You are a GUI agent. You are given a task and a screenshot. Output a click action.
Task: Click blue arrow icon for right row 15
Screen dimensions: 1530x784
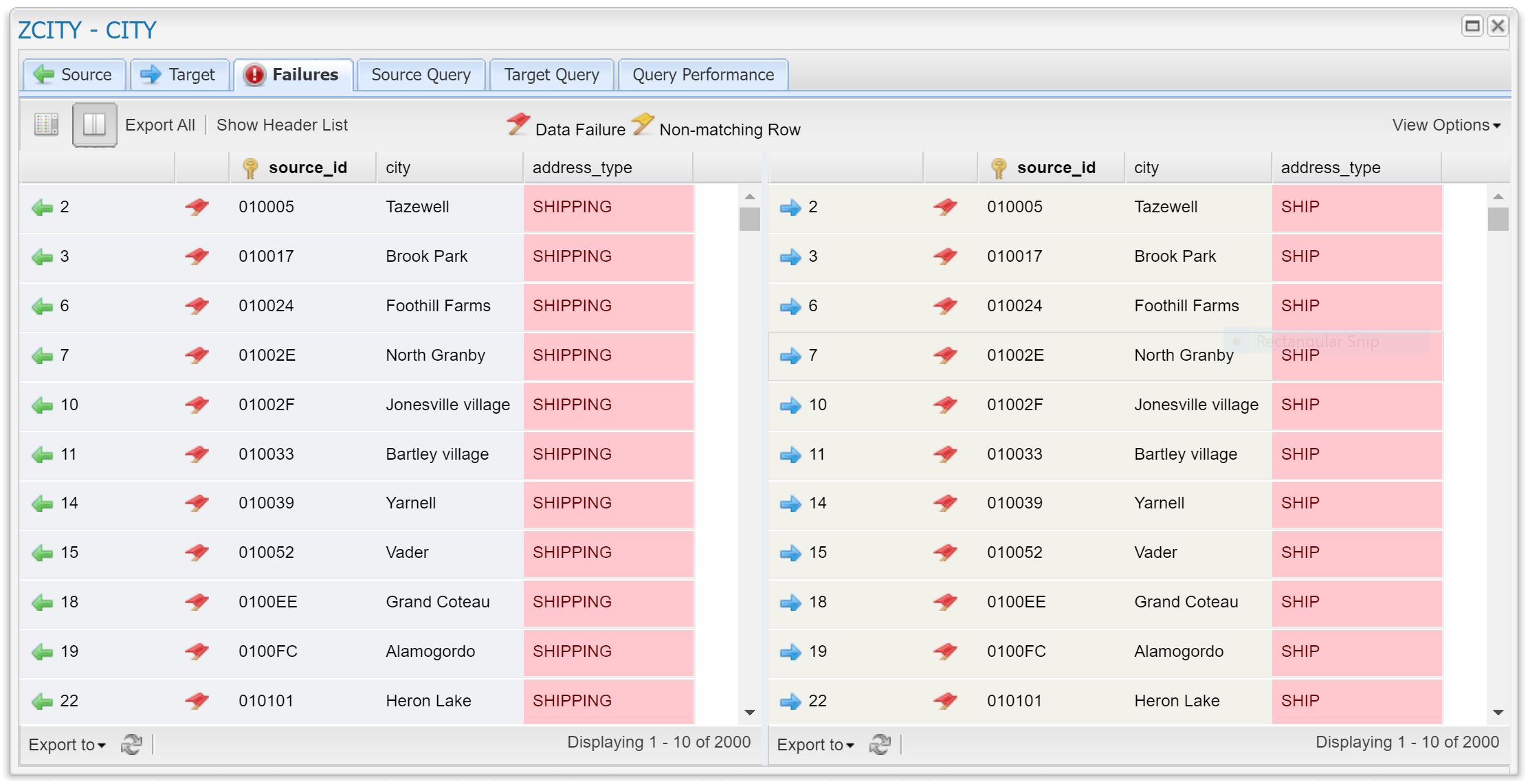(791, 553)
